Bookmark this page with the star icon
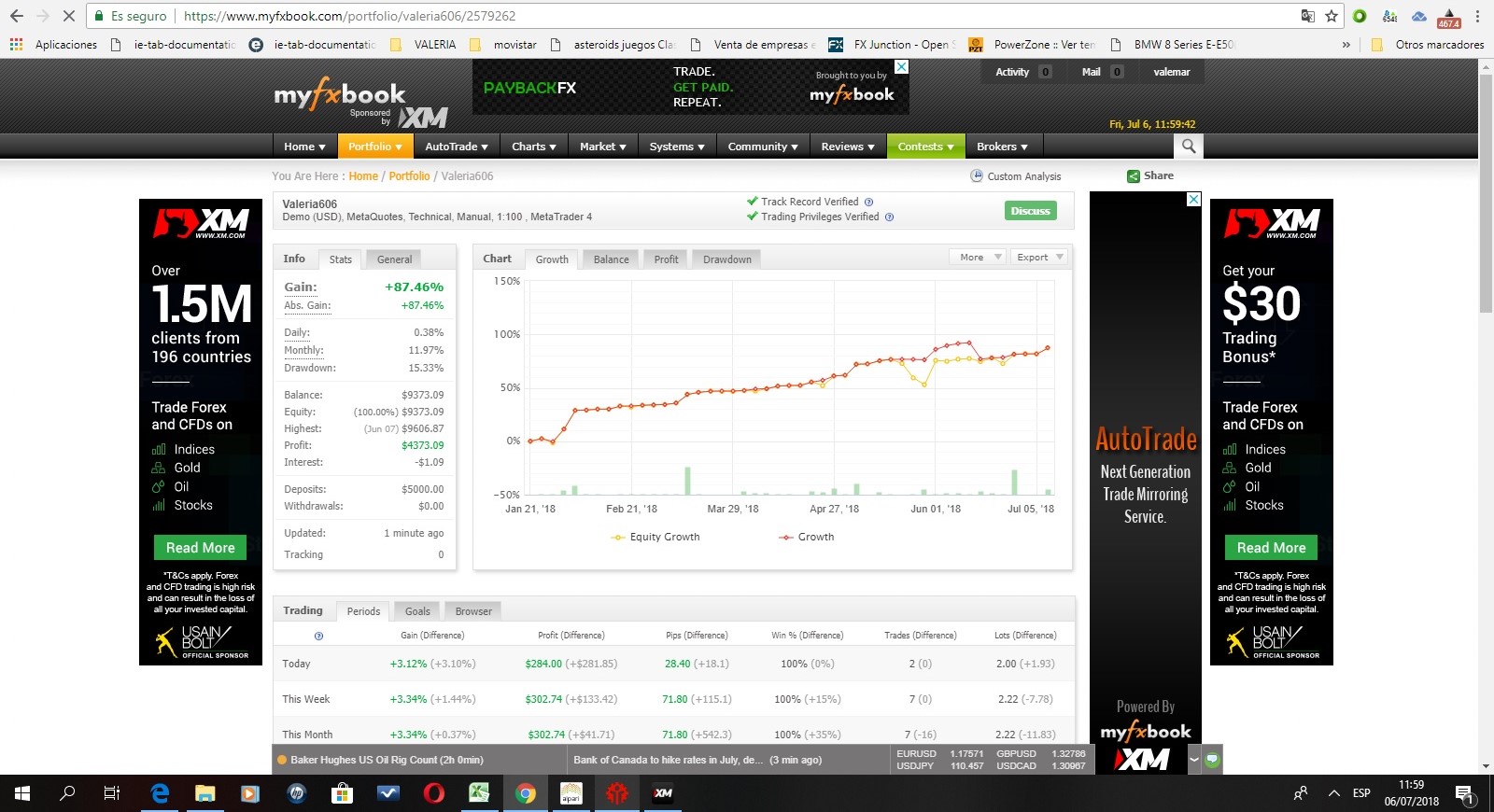The height and width of the screenshot is (812, 1494). [x=1332, y=16]
